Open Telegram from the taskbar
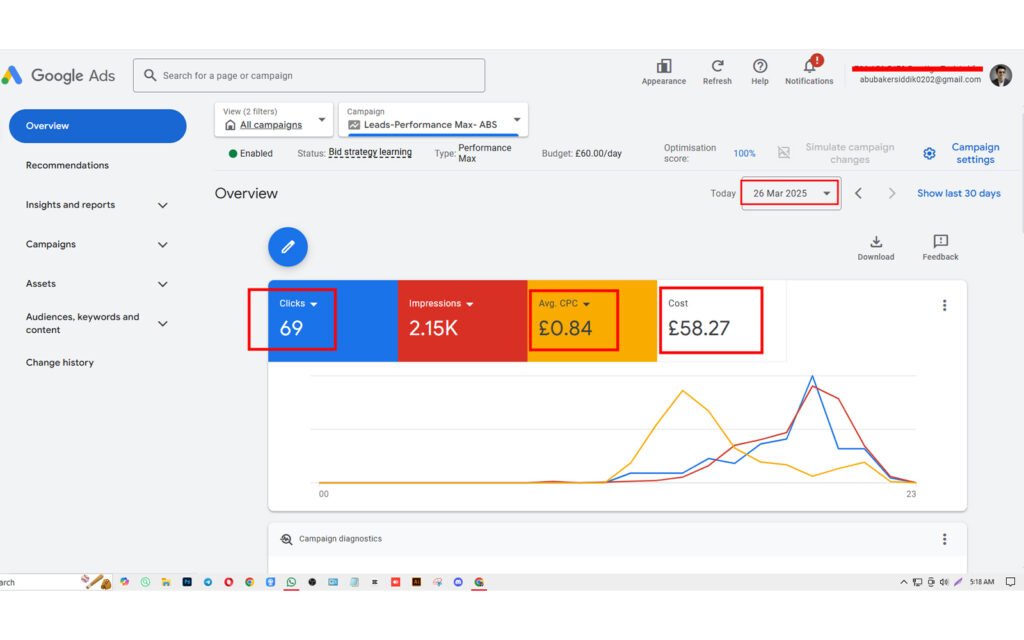The width and height of the screenshot is (1024, 640). click(208, 582)
